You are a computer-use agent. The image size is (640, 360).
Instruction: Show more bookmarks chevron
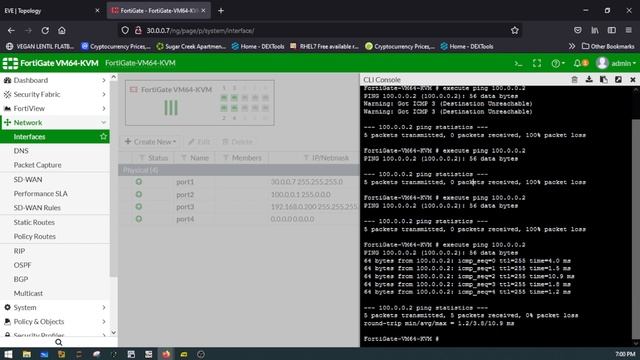point(572,47)
